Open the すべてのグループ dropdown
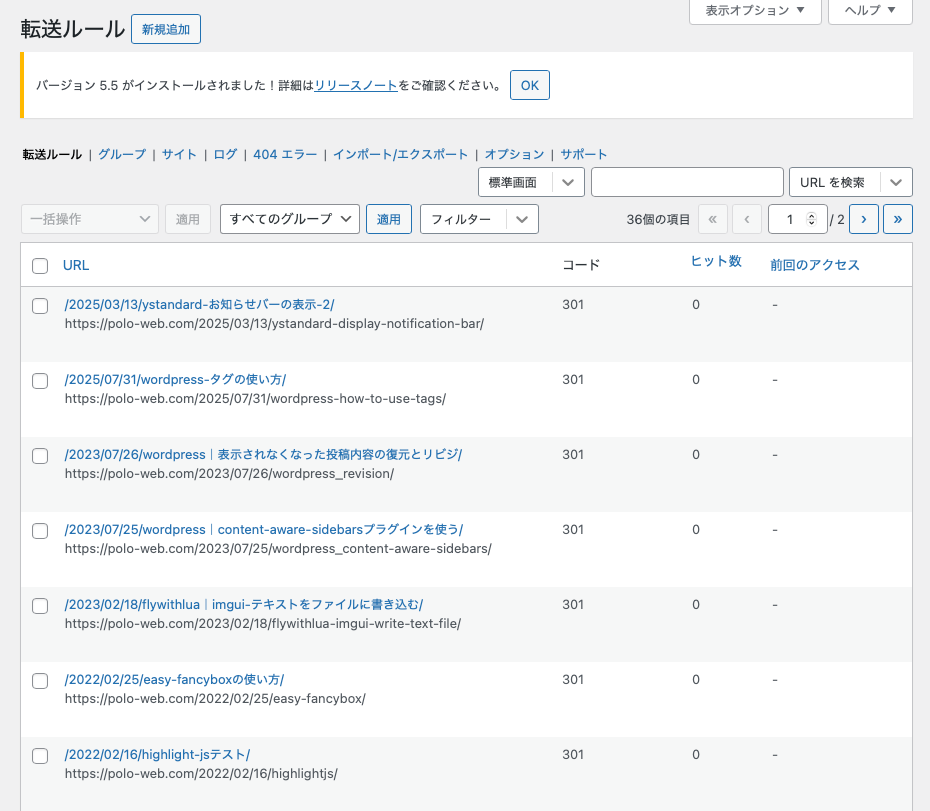The width and height of the screenshot is (930, 811). [289, 219]
